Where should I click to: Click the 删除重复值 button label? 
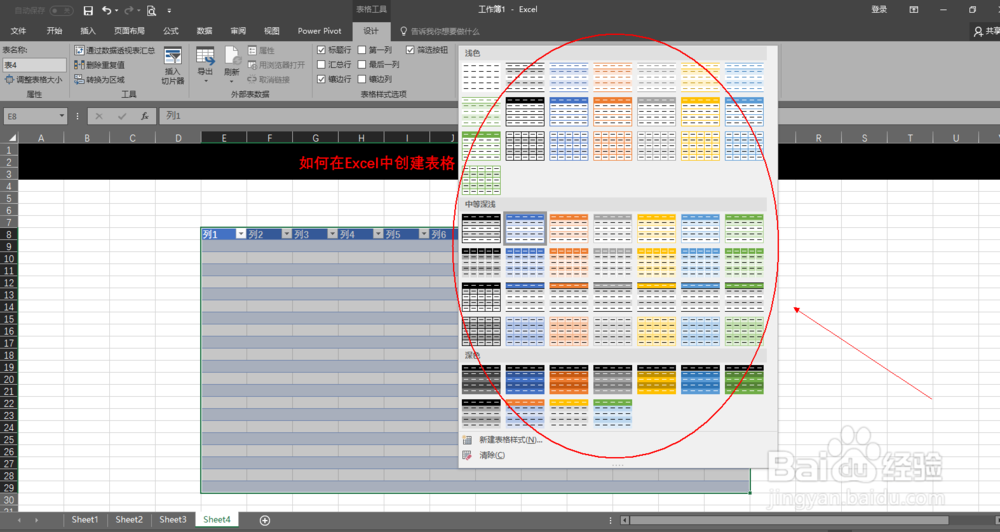coord(106,65)
